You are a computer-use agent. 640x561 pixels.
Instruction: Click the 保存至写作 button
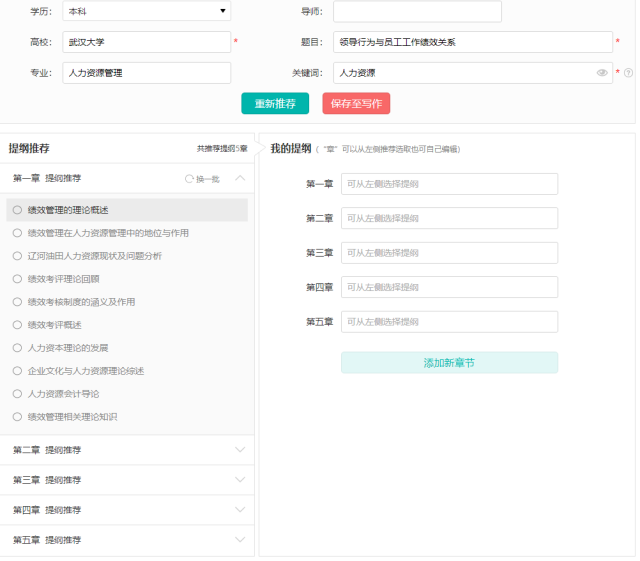click(x=356, y=103)
